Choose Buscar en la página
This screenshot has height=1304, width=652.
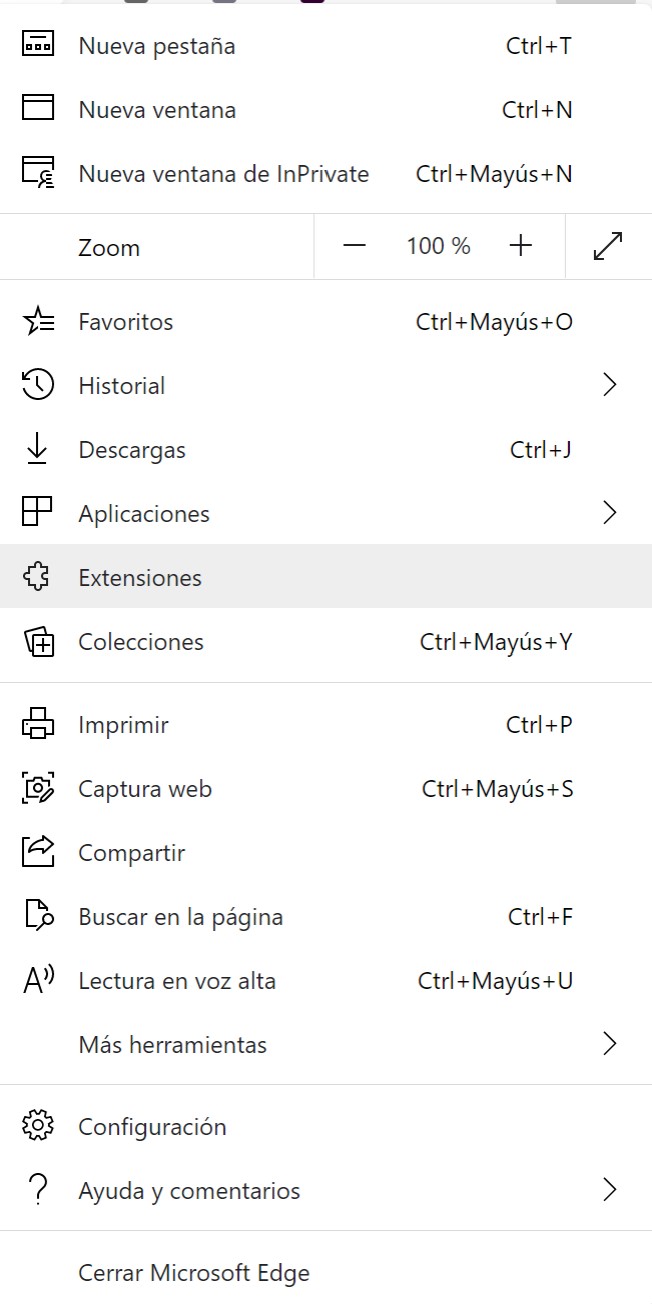coord(326,917)
